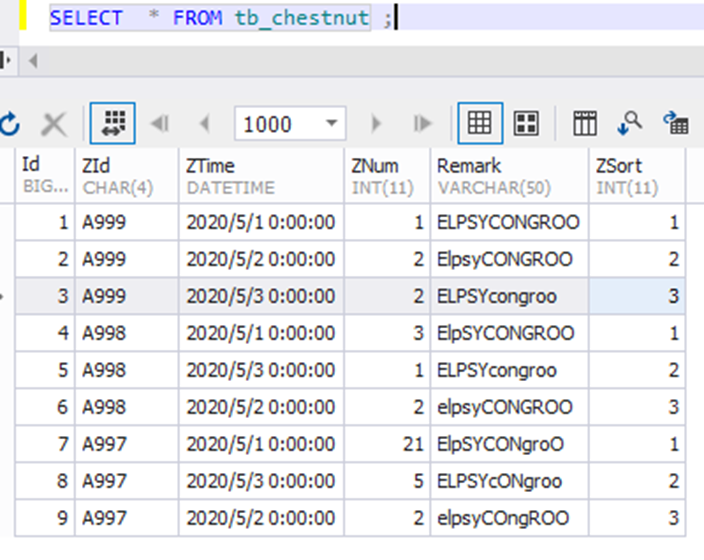
Task: Go to last page of results
Action: 422,123
